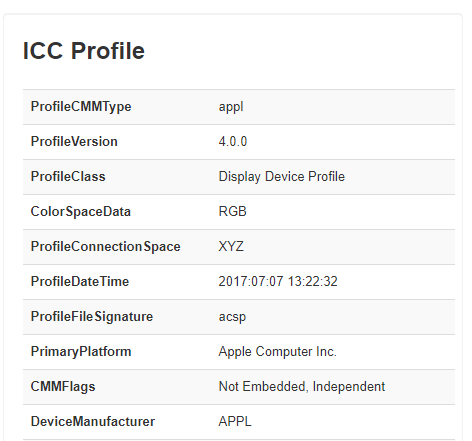Select the ProfileConnectionSpace label
This screenshot has width=472, height=441.
pyautogui.click(x=105, y=247)
